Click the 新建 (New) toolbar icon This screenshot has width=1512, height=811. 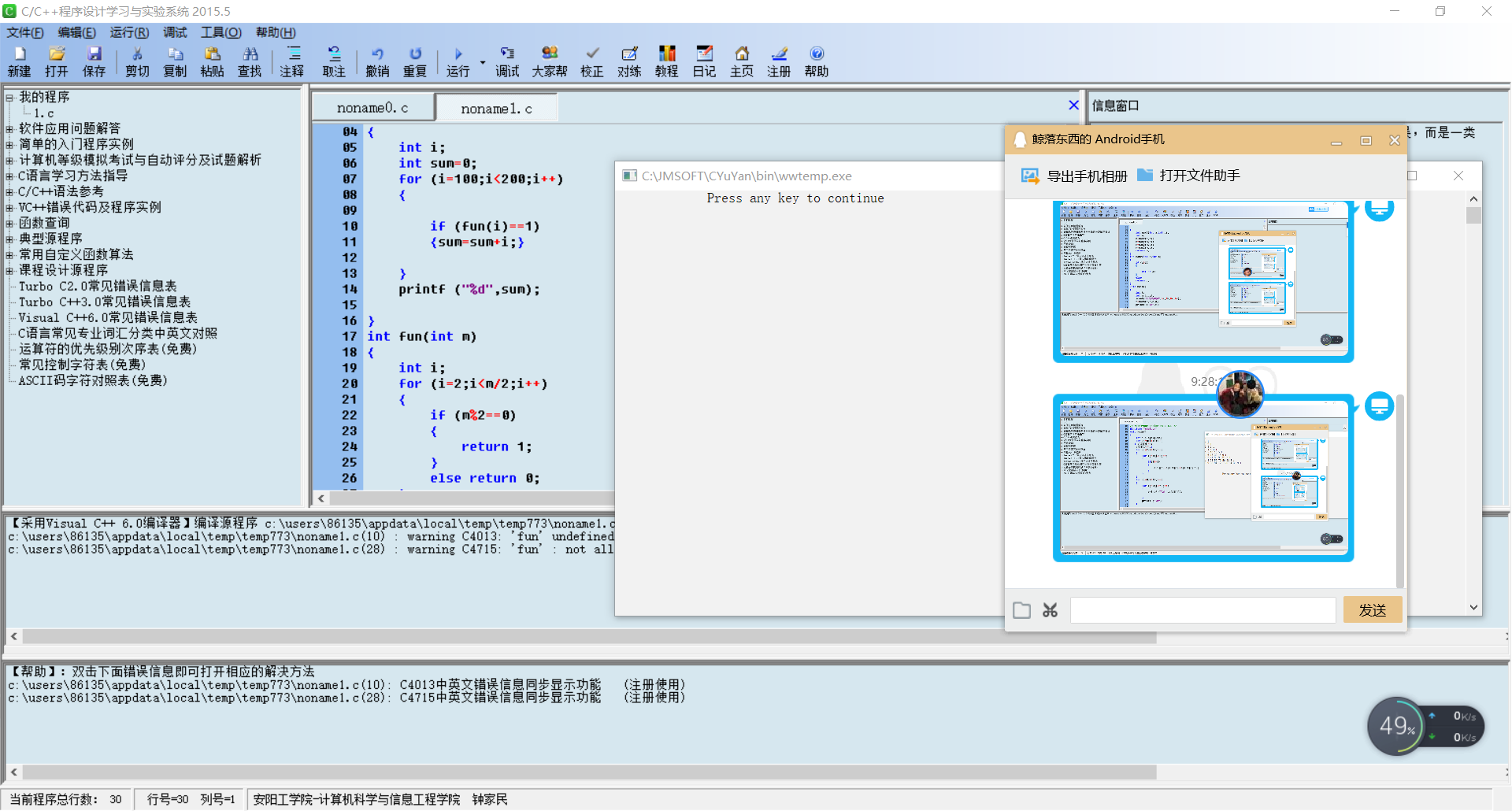point(19,61)
